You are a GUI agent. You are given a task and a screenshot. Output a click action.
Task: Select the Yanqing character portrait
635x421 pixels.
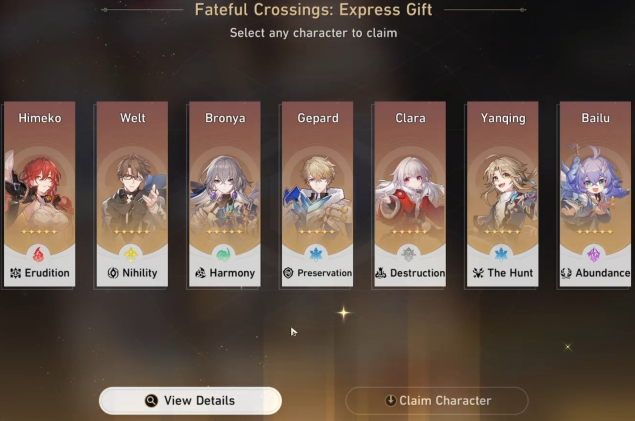click(503, 192)
